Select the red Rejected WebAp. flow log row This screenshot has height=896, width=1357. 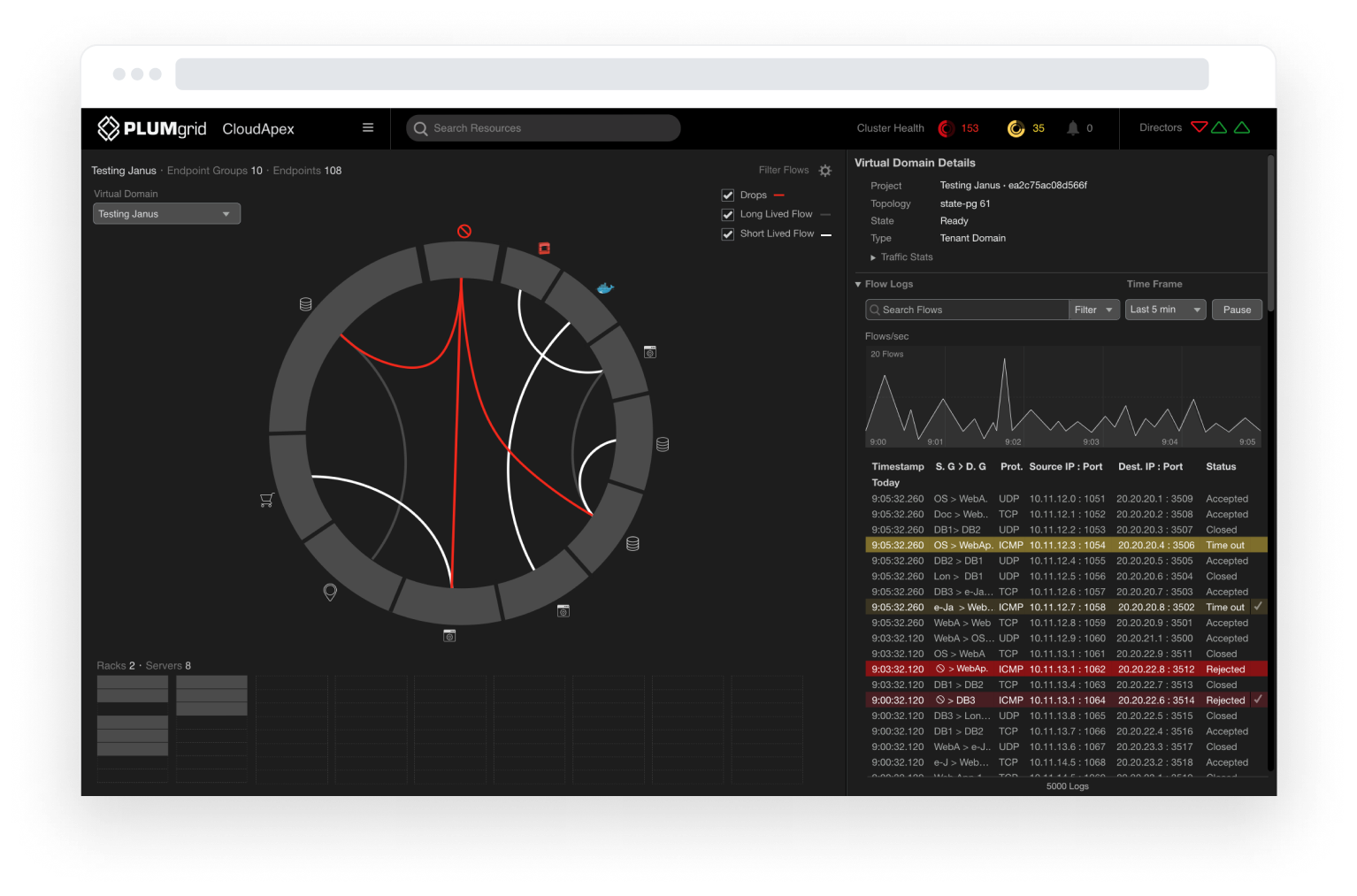tap(1065, 670)
